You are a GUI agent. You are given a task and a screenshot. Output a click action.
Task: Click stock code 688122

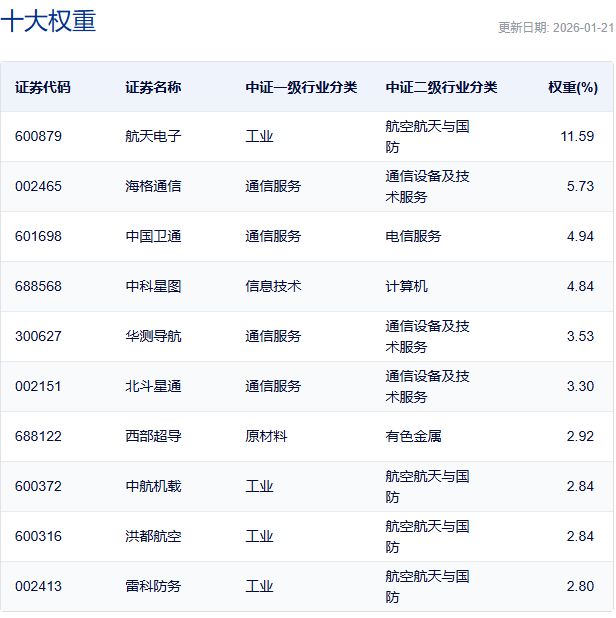click(x=38, y=437)
